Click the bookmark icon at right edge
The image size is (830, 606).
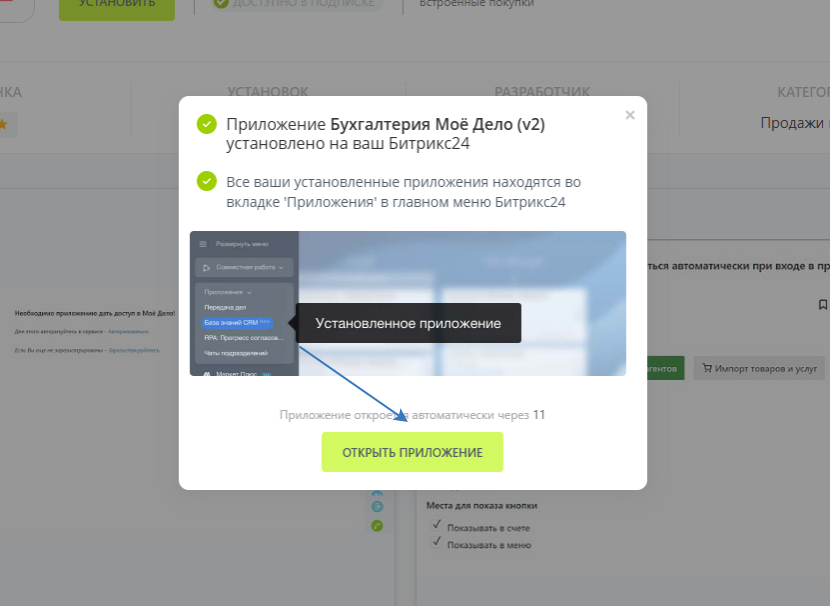click(x=823, y=305)
